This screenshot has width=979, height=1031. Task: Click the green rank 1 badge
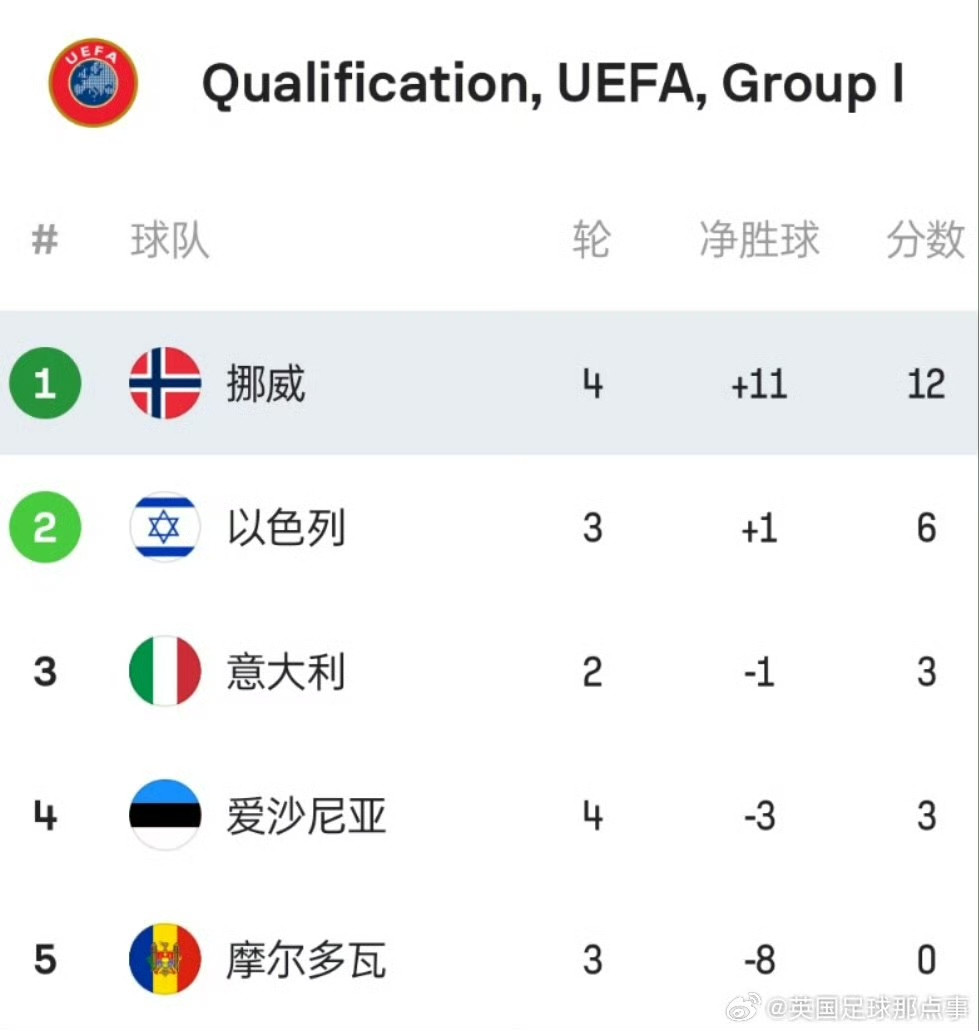pyautogui.click(x=45, y=383)
